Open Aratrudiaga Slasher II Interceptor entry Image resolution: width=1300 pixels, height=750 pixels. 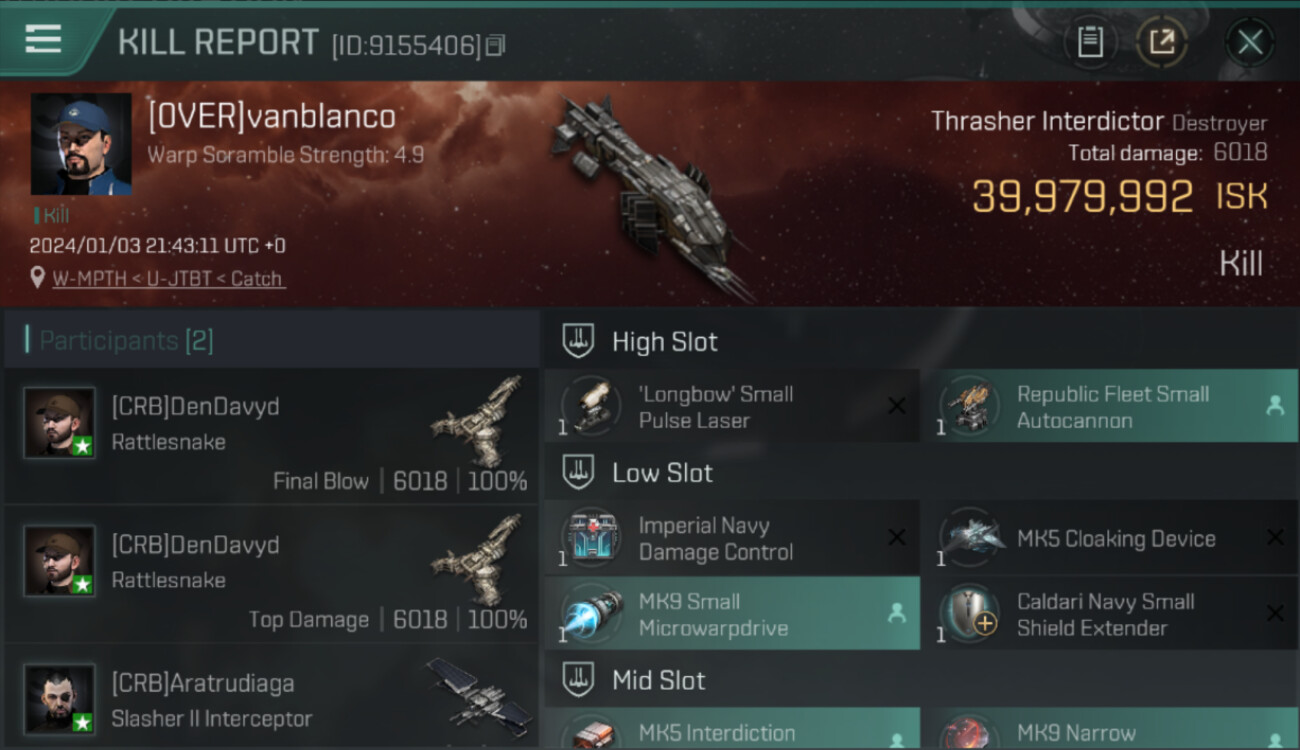[x=271, y=698]
